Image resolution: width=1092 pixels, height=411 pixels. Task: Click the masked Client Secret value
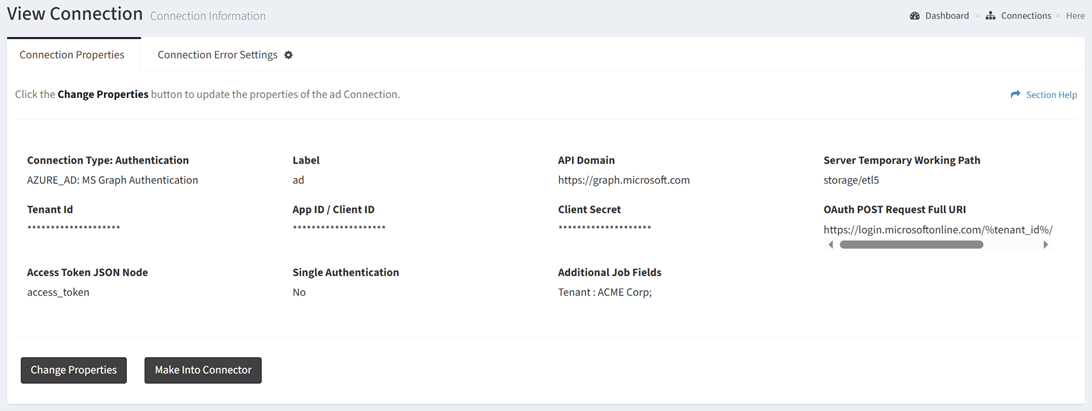pos(604,228)
